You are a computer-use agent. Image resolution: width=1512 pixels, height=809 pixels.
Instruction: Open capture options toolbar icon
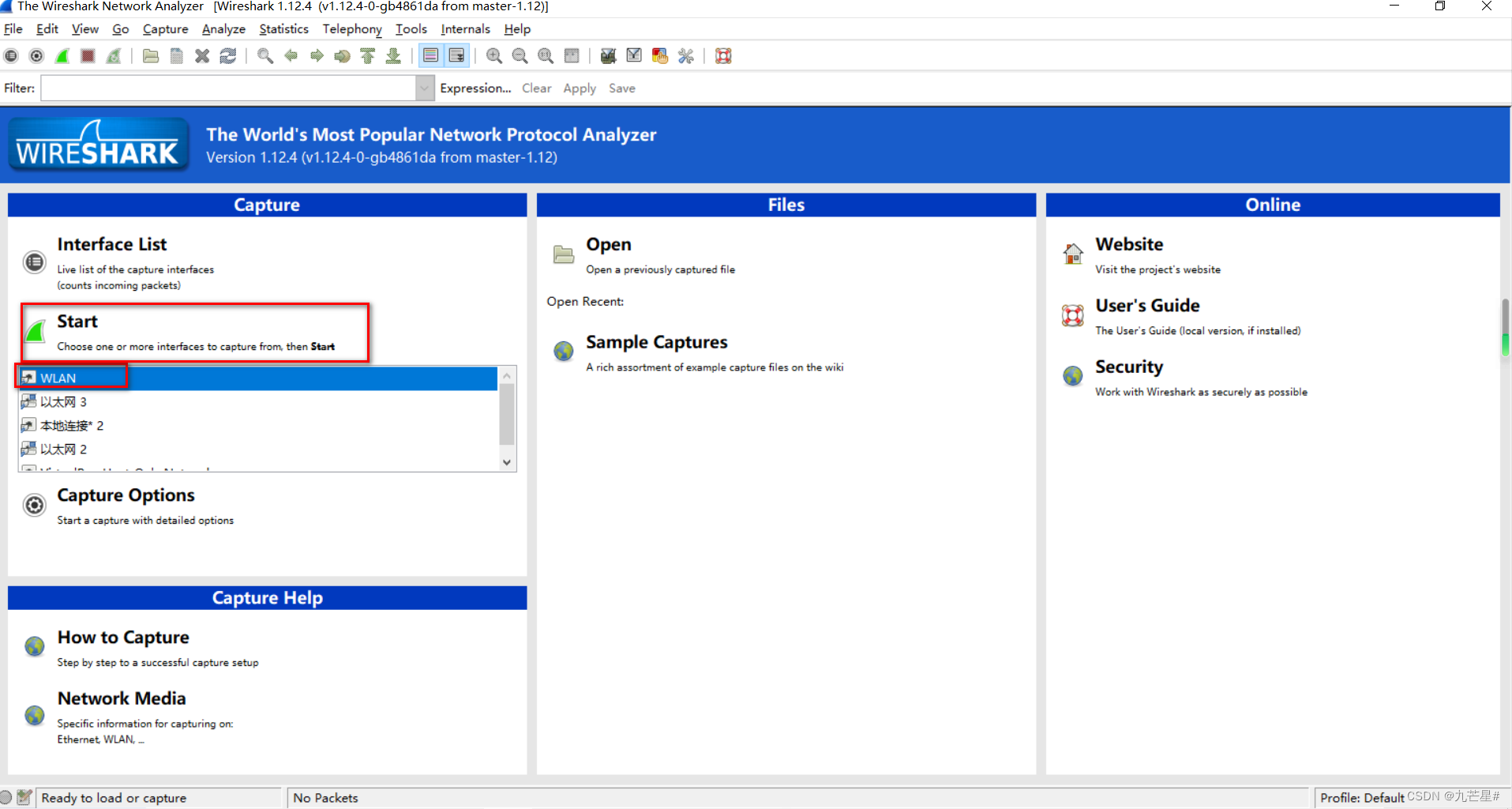tap(36, 56)
